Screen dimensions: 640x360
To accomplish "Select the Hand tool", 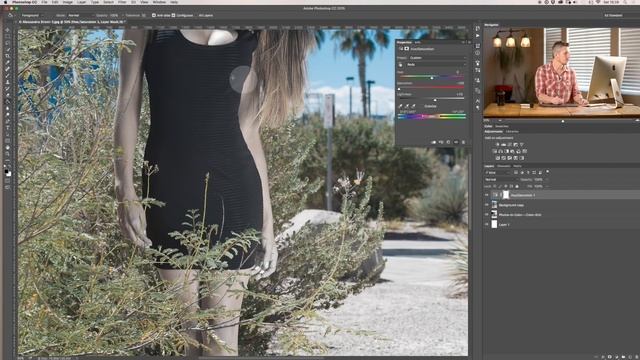I will [x=8, y=148].
